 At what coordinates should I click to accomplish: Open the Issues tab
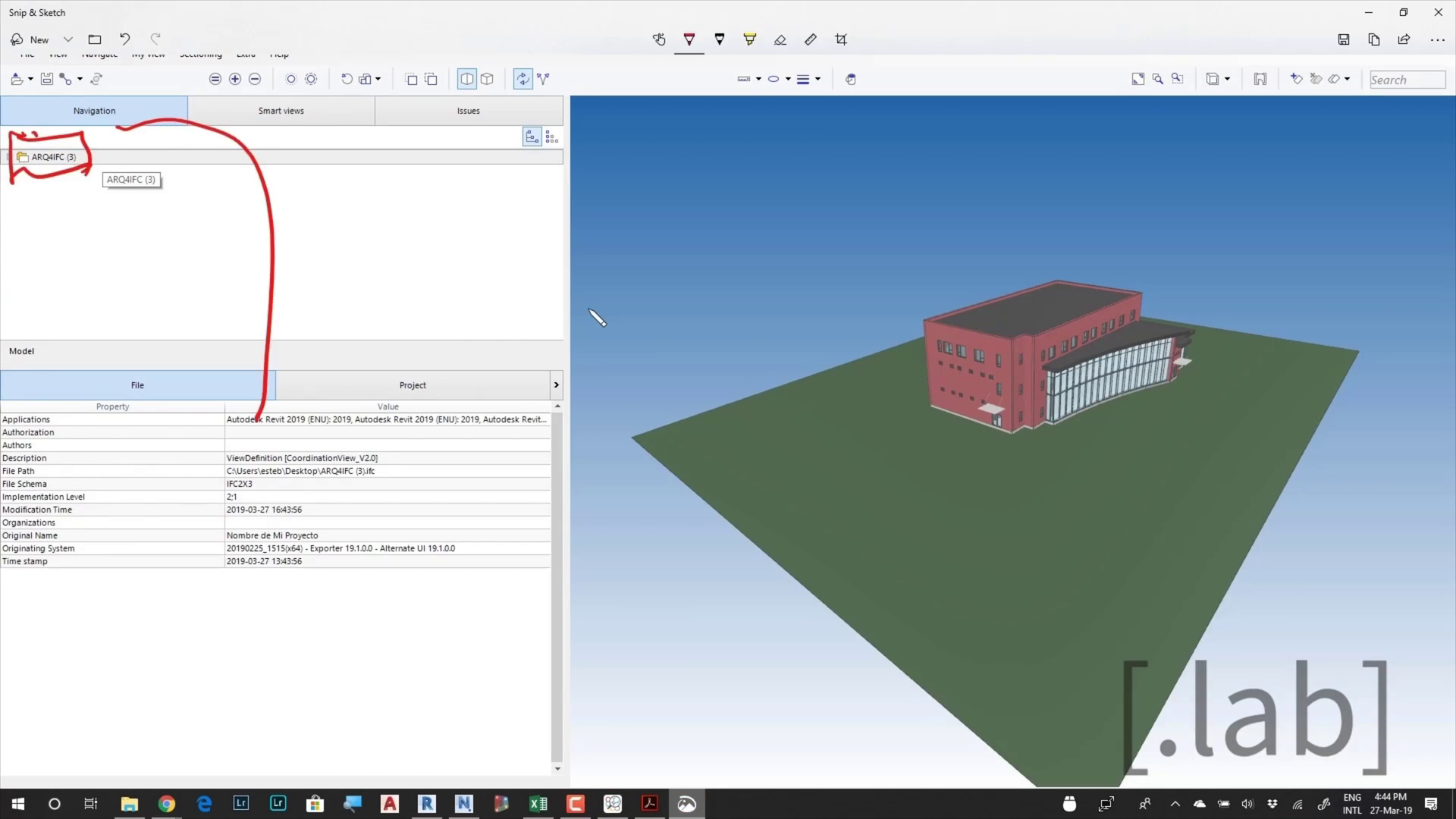(x=468, y=111)
